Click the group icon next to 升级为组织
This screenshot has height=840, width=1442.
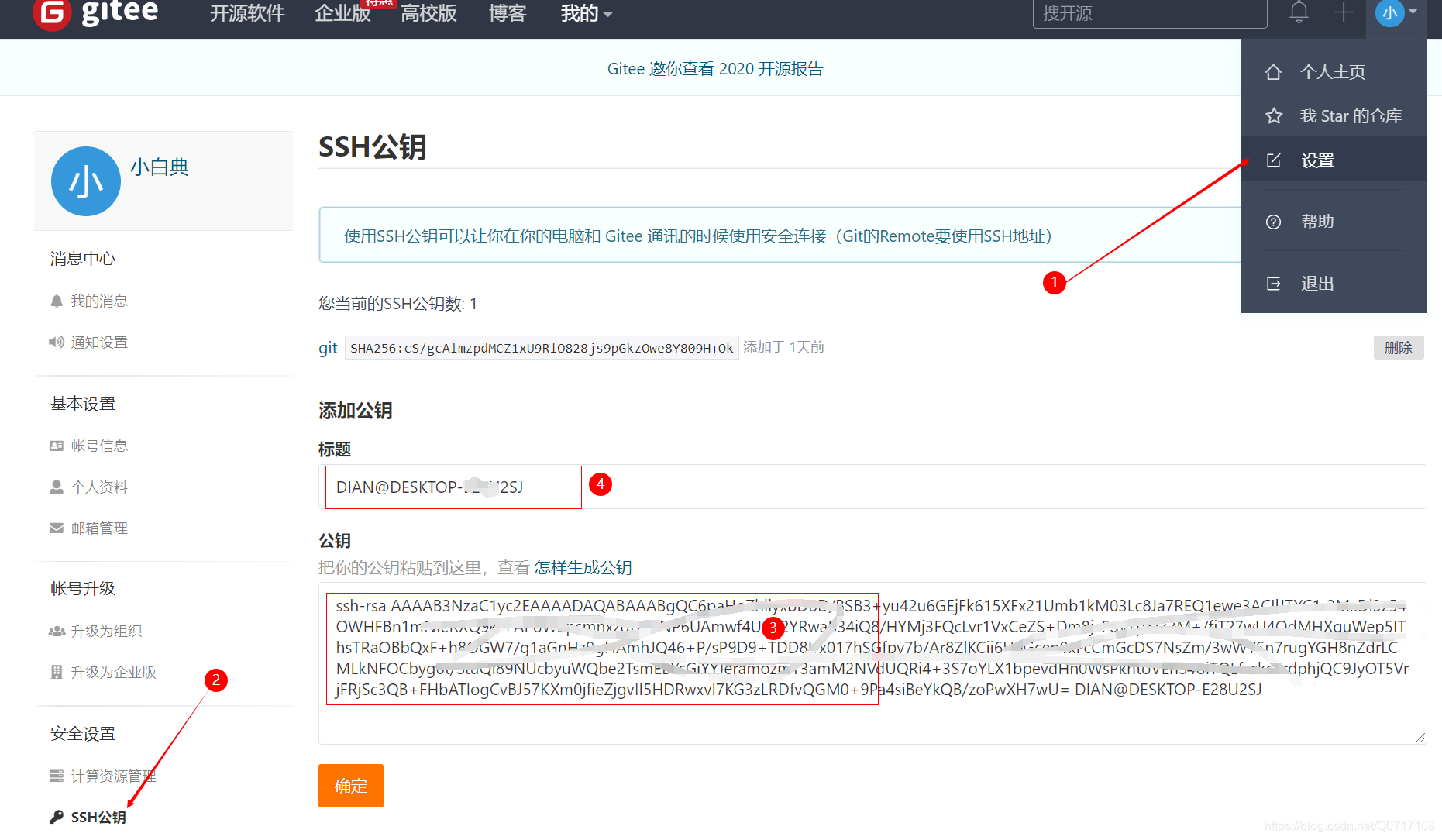[x=57, y=631]
